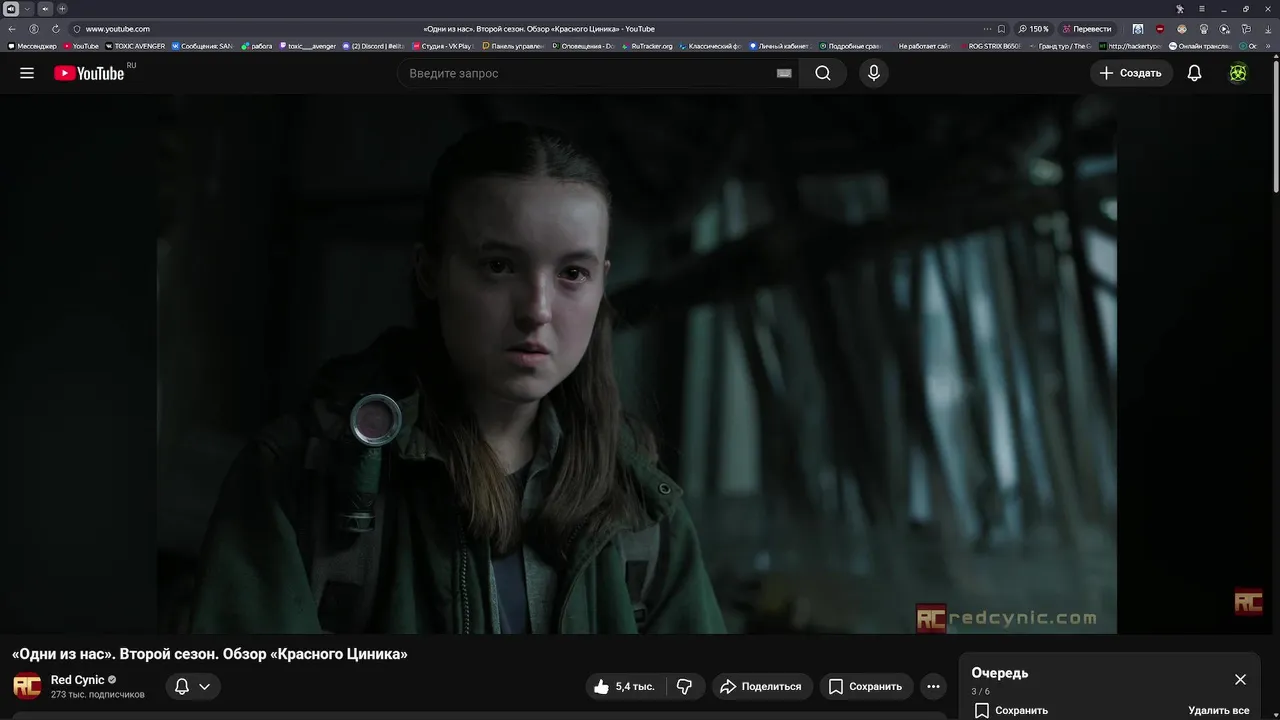Open the address bar three-dot menu
Screen dimensions: 1280x720
987,29
